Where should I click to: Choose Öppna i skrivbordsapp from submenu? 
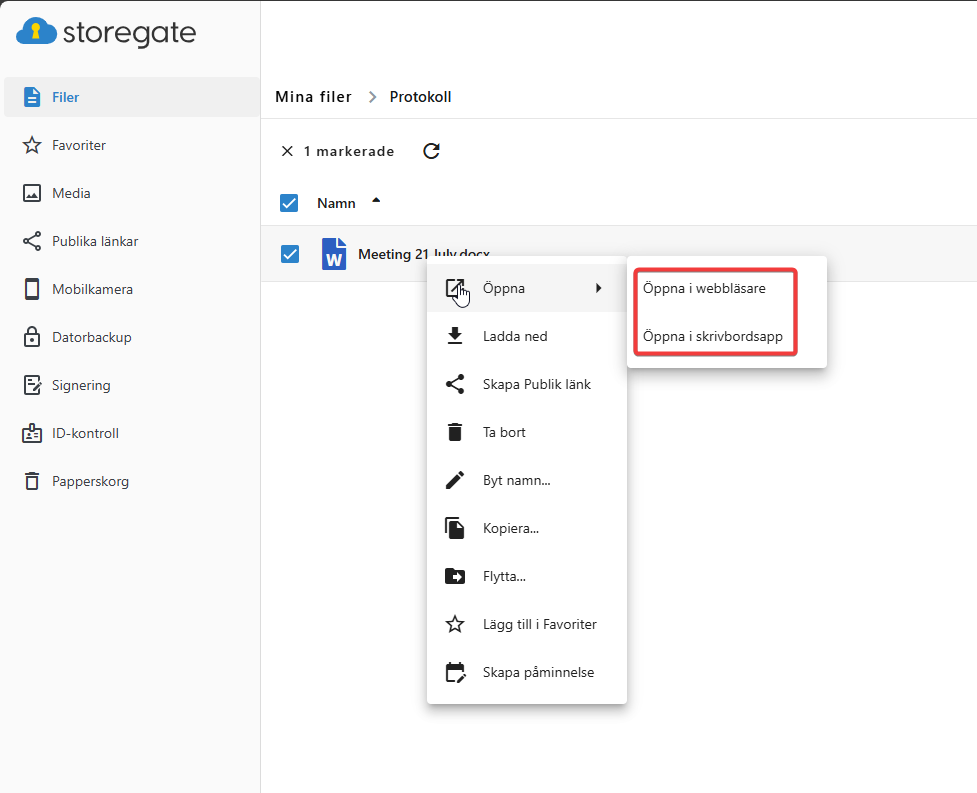[x=712, y=336]
